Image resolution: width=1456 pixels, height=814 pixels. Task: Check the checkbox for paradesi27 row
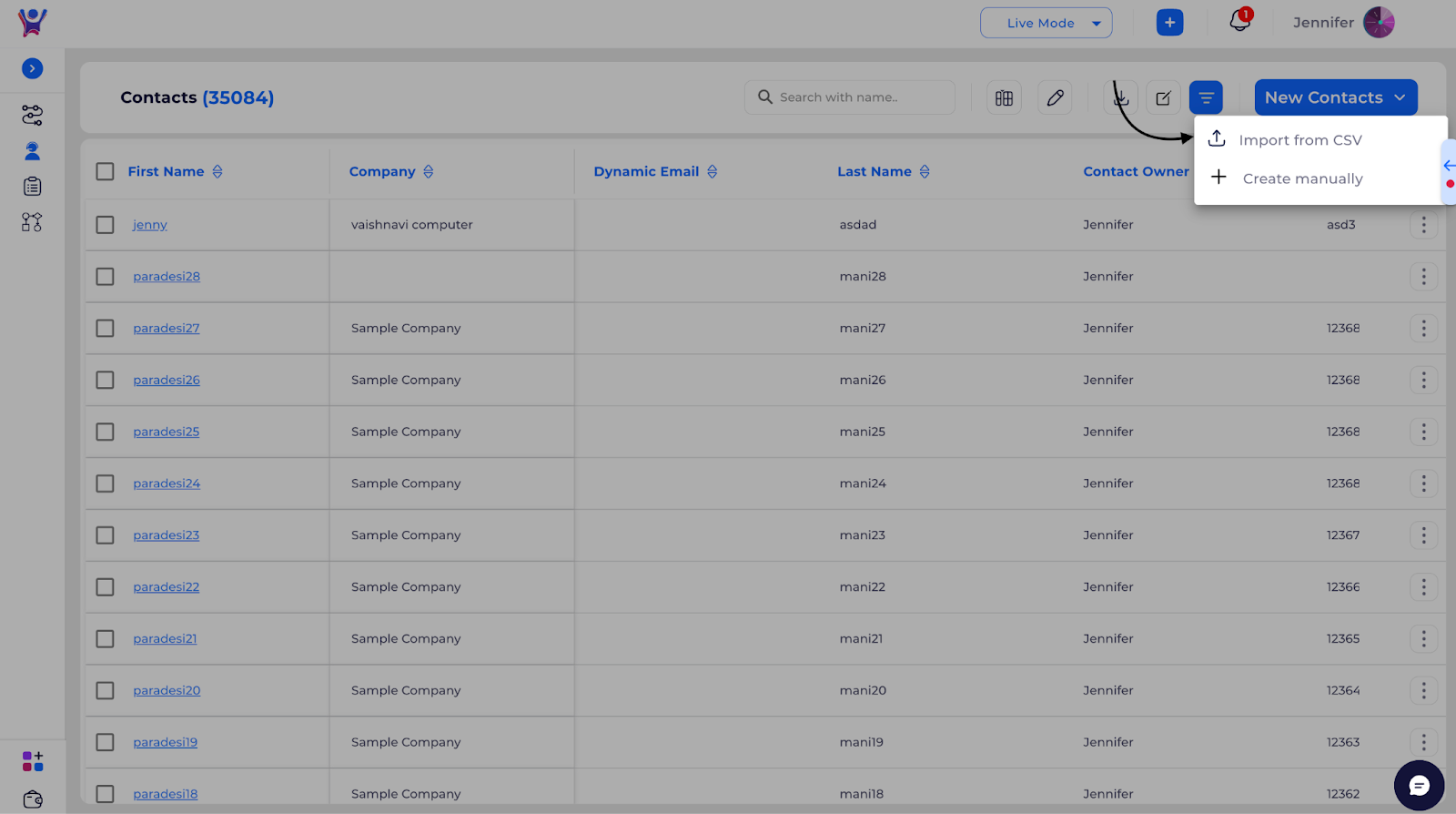click(106, 328)
